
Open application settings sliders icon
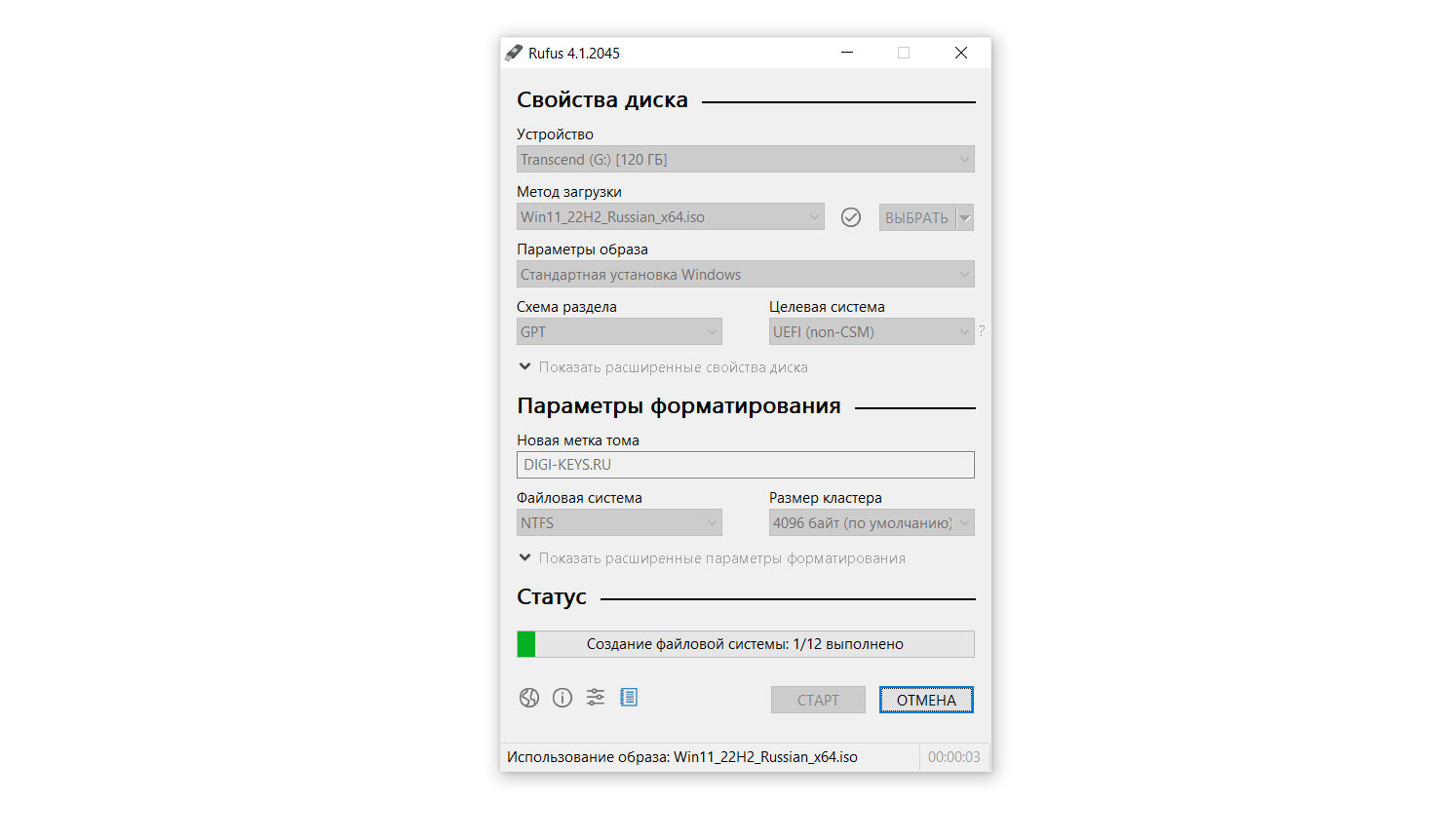tap(596, 698)
